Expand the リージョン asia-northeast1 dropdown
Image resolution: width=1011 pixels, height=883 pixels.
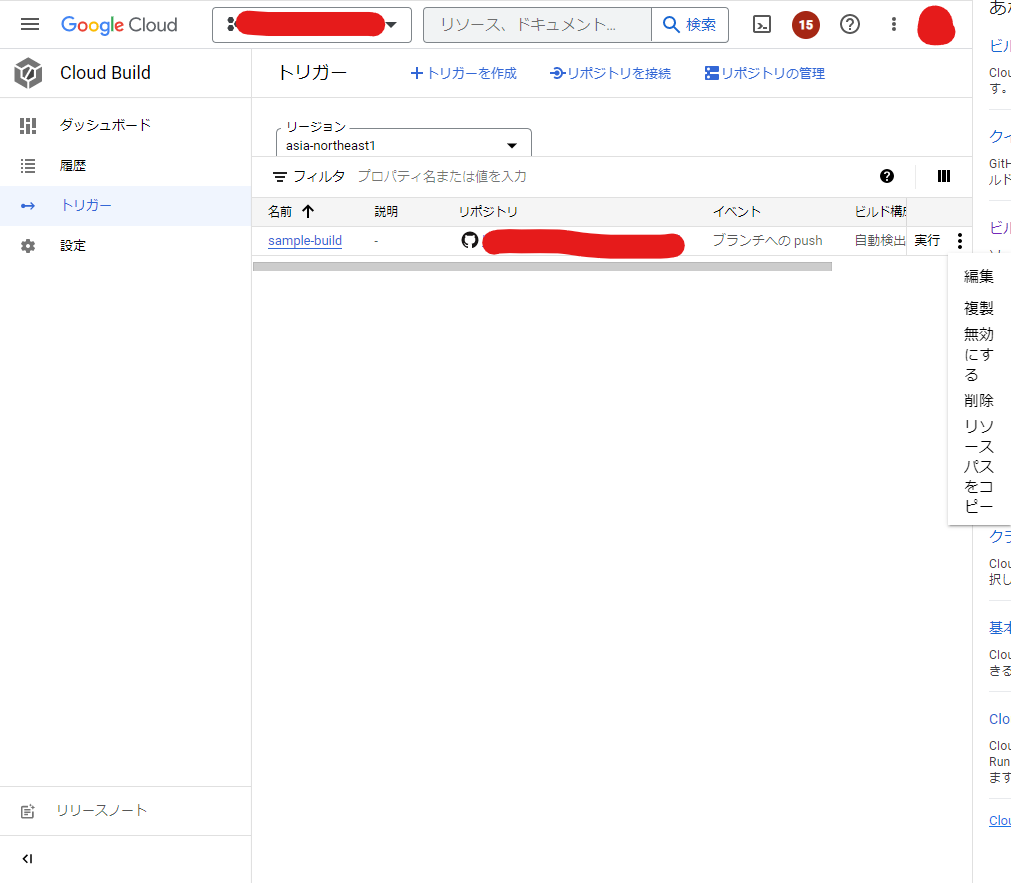point(404,145)
